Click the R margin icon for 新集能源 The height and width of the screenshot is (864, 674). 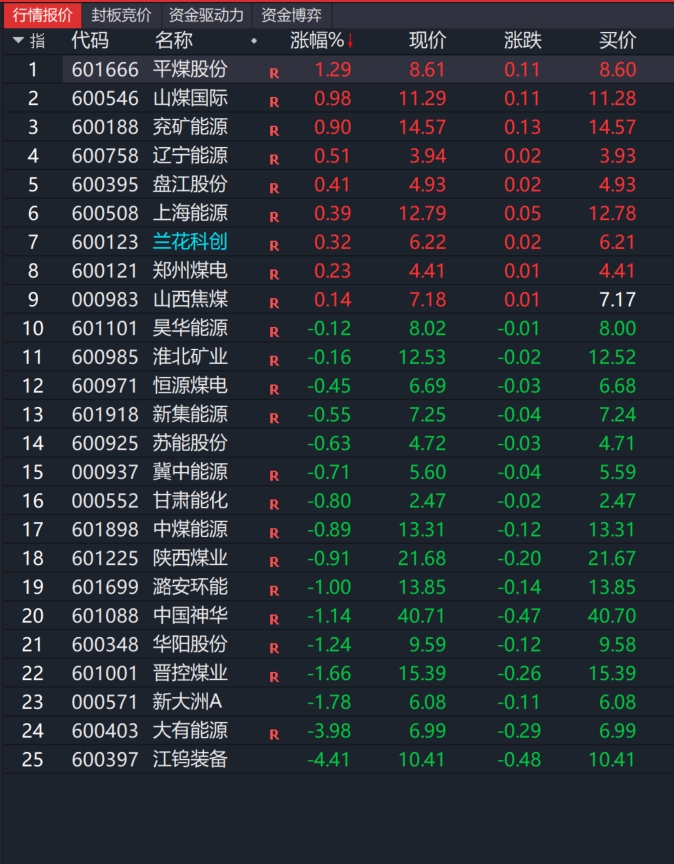tap(274, 418)
